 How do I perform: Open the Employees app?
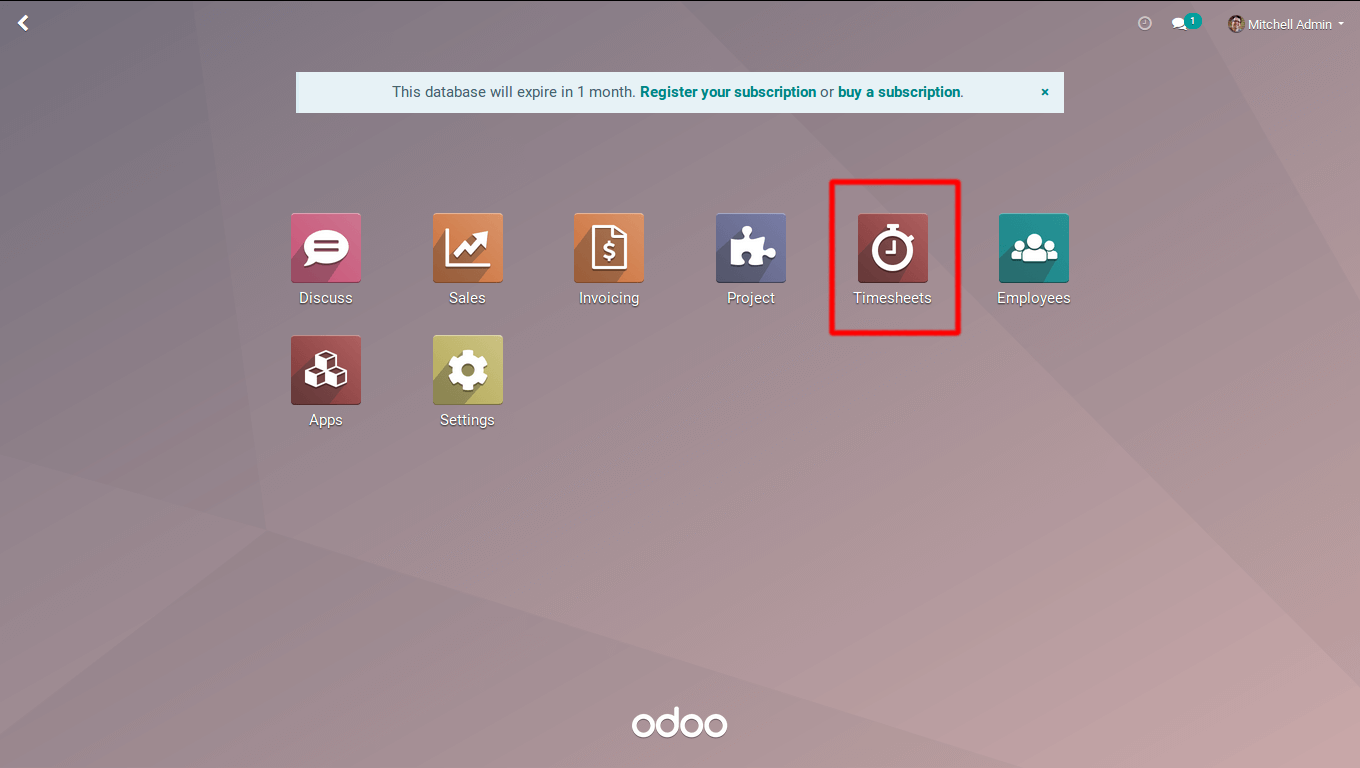click(1034, 248)
